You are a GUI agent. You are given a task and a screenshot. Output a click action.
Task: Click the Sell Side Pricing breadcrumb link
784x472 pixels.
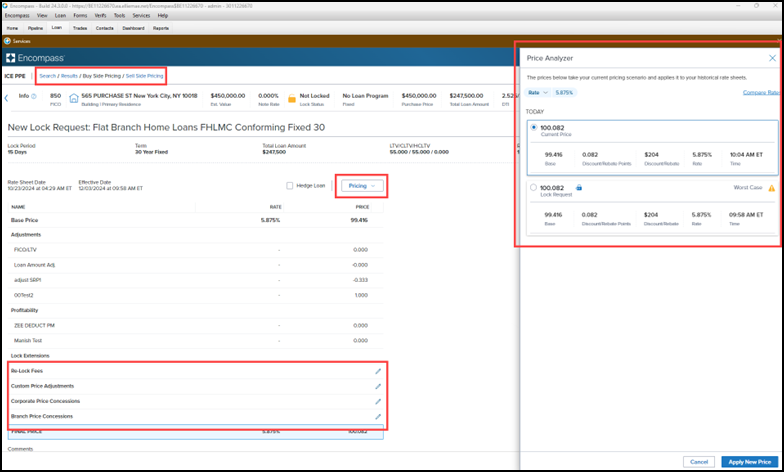click(x=144, y=76)
